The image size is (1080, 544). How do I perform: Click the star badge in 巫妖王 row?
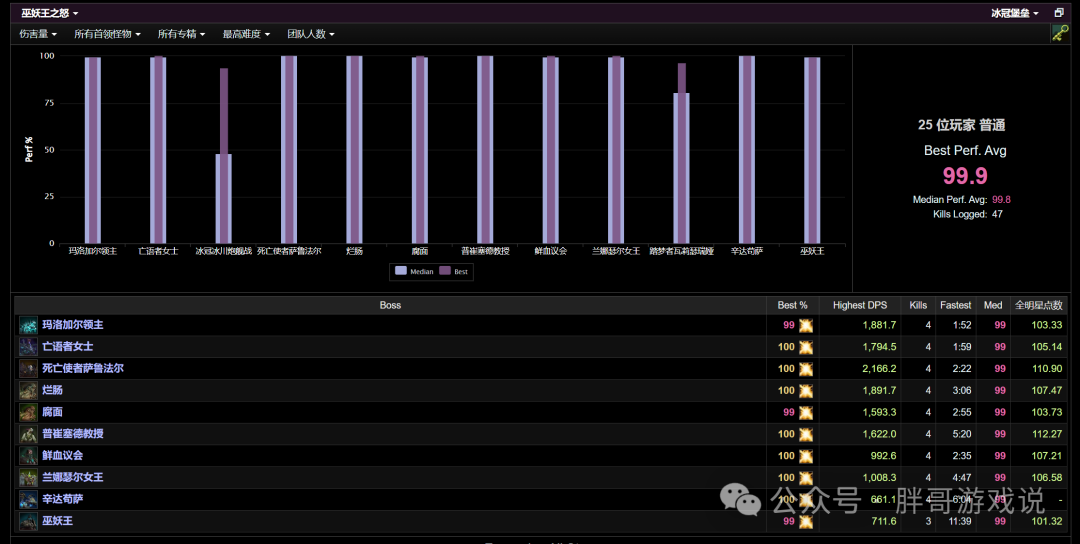click(806, 521)
